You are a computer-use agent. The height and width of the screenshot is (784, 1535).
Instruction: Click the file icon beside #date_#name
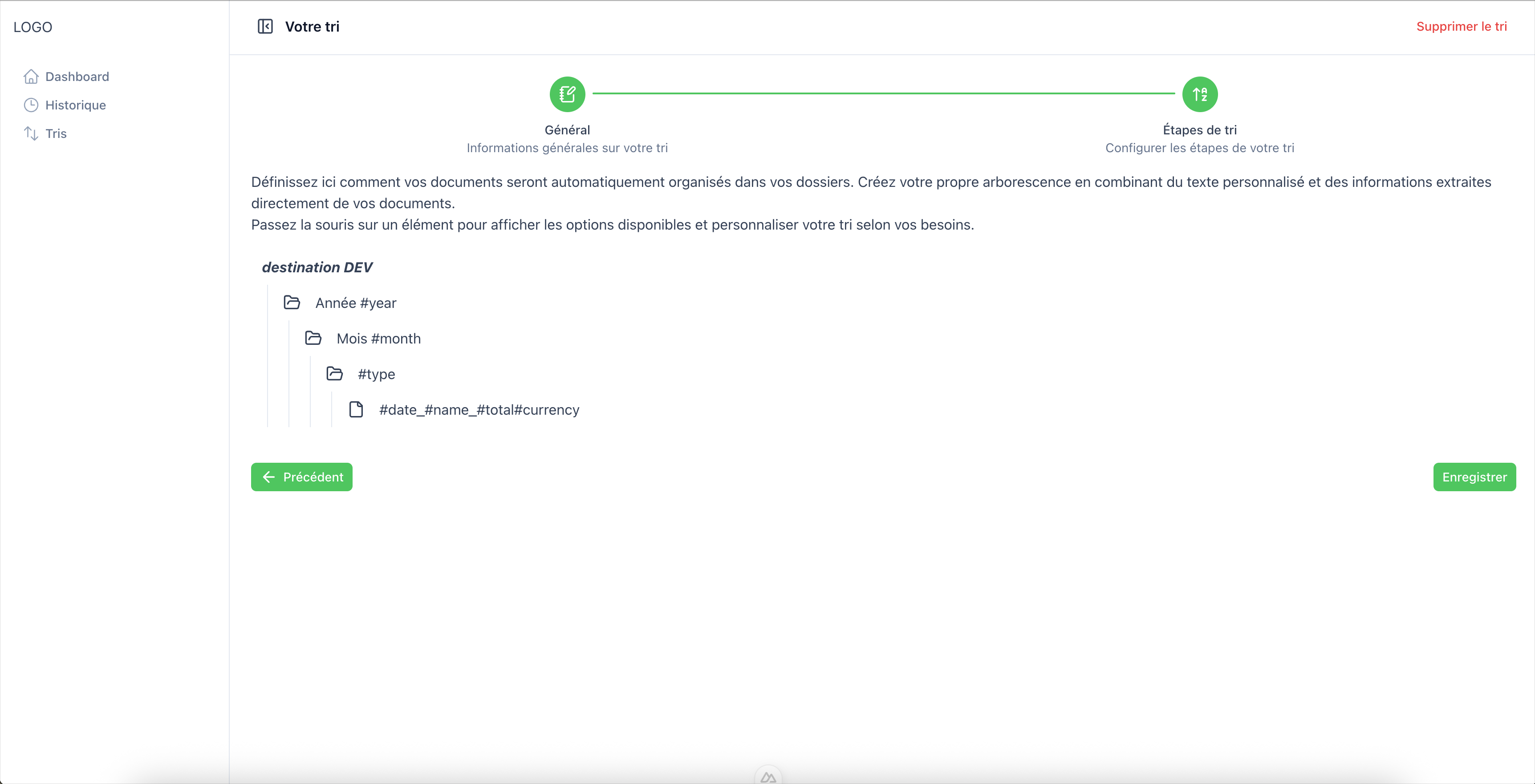point(356,410)
